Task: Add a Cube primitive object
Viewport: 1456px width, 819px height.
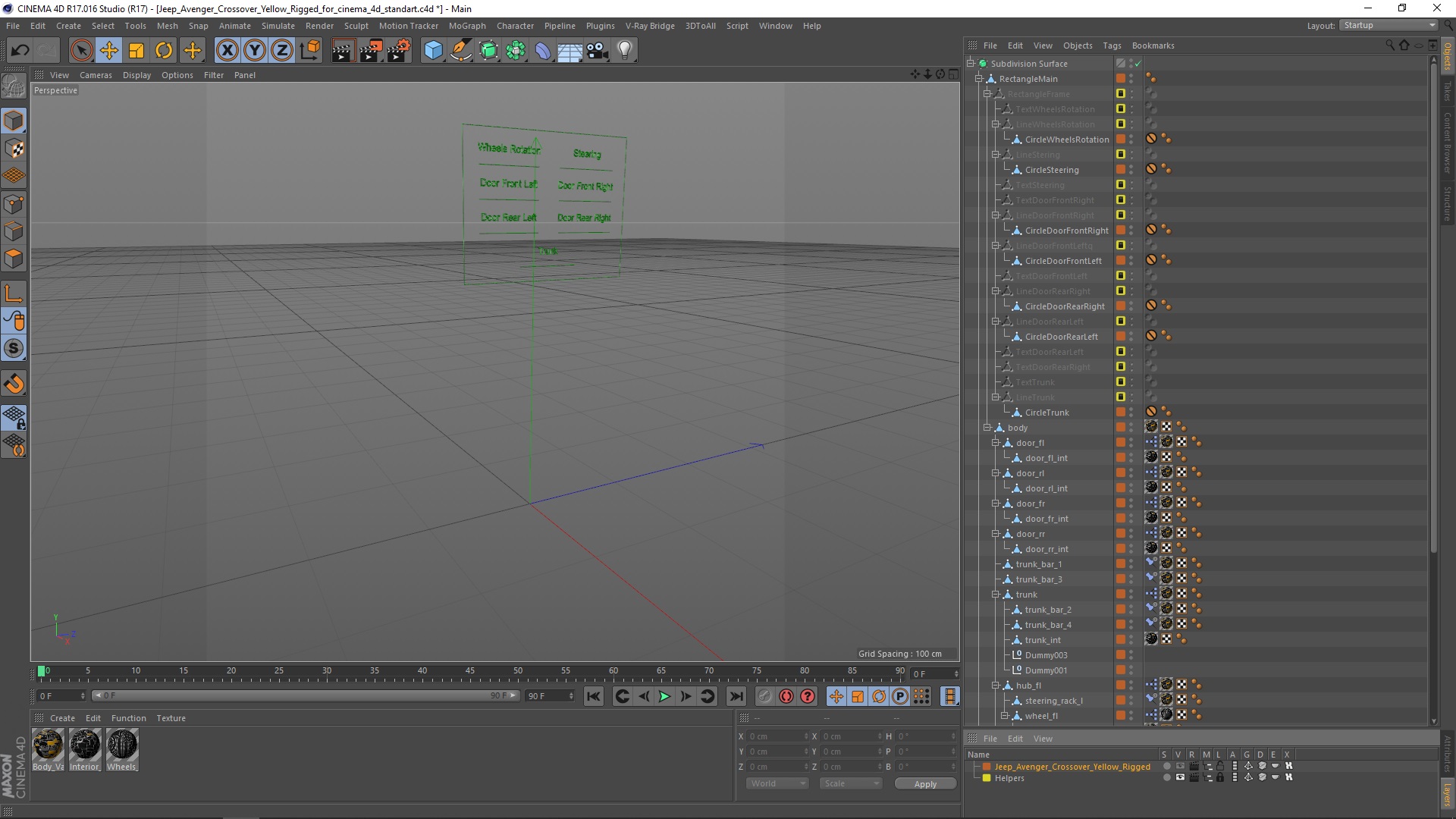Action: point(433,51)
